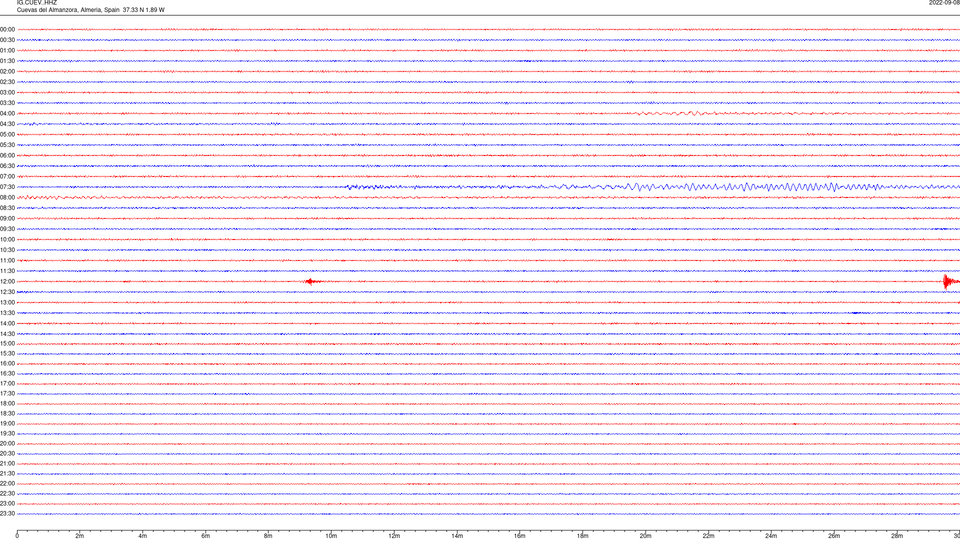Click the '01:00' row label

[x=7, y=50]
